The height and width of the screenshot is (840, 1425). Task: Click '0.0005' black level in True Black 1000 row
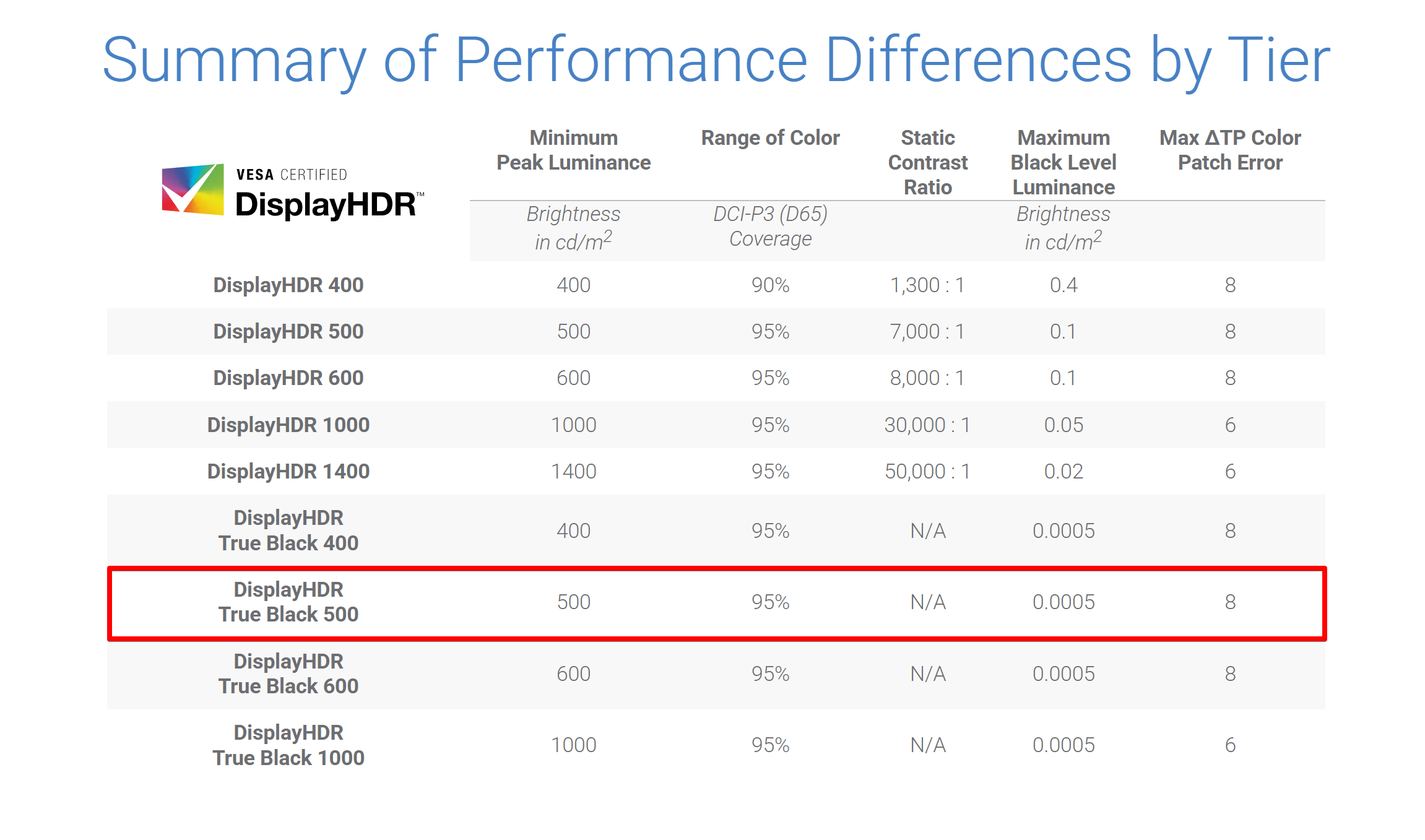coord(1063,745)
